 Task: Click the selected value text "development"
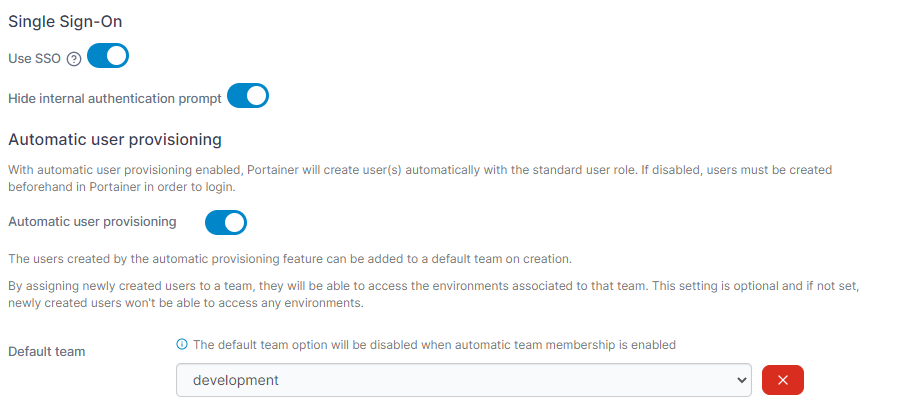coord(236,380)
